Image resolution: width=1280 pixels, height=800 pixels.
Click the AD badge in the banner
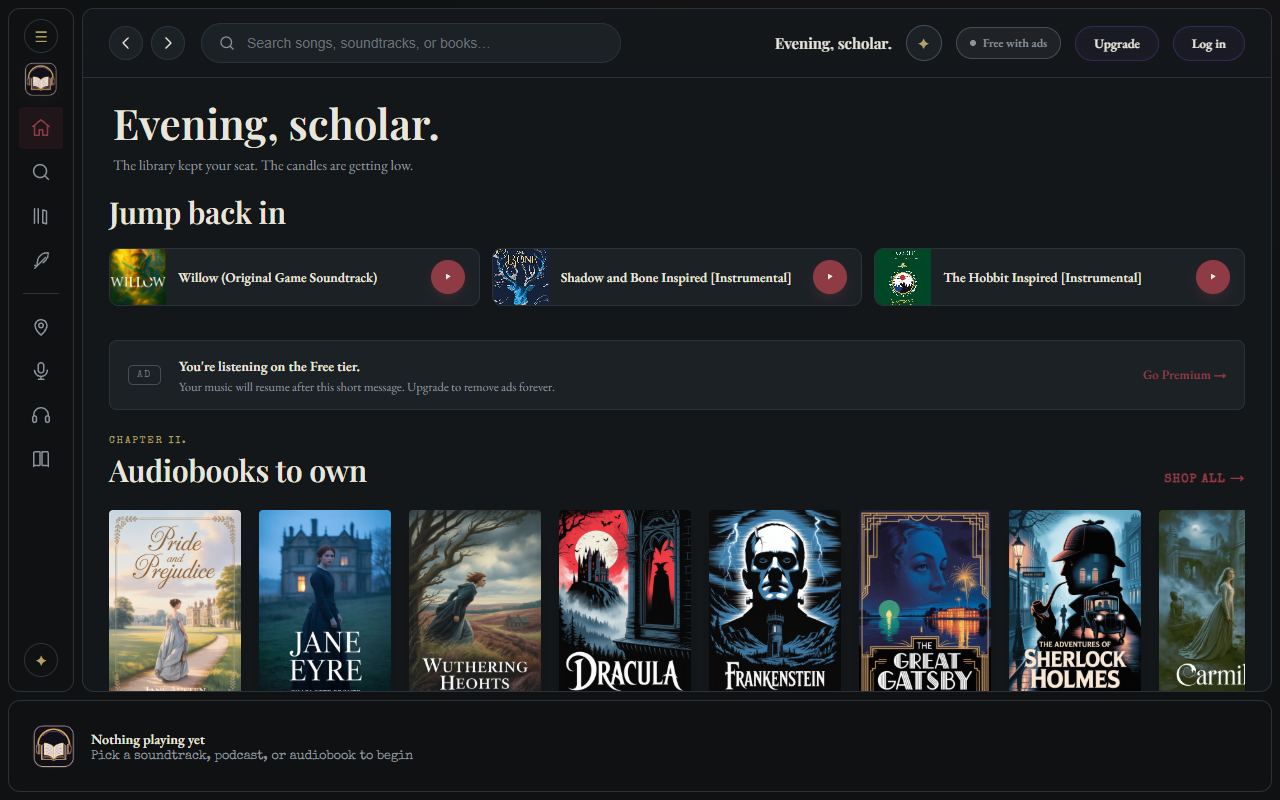144,375
